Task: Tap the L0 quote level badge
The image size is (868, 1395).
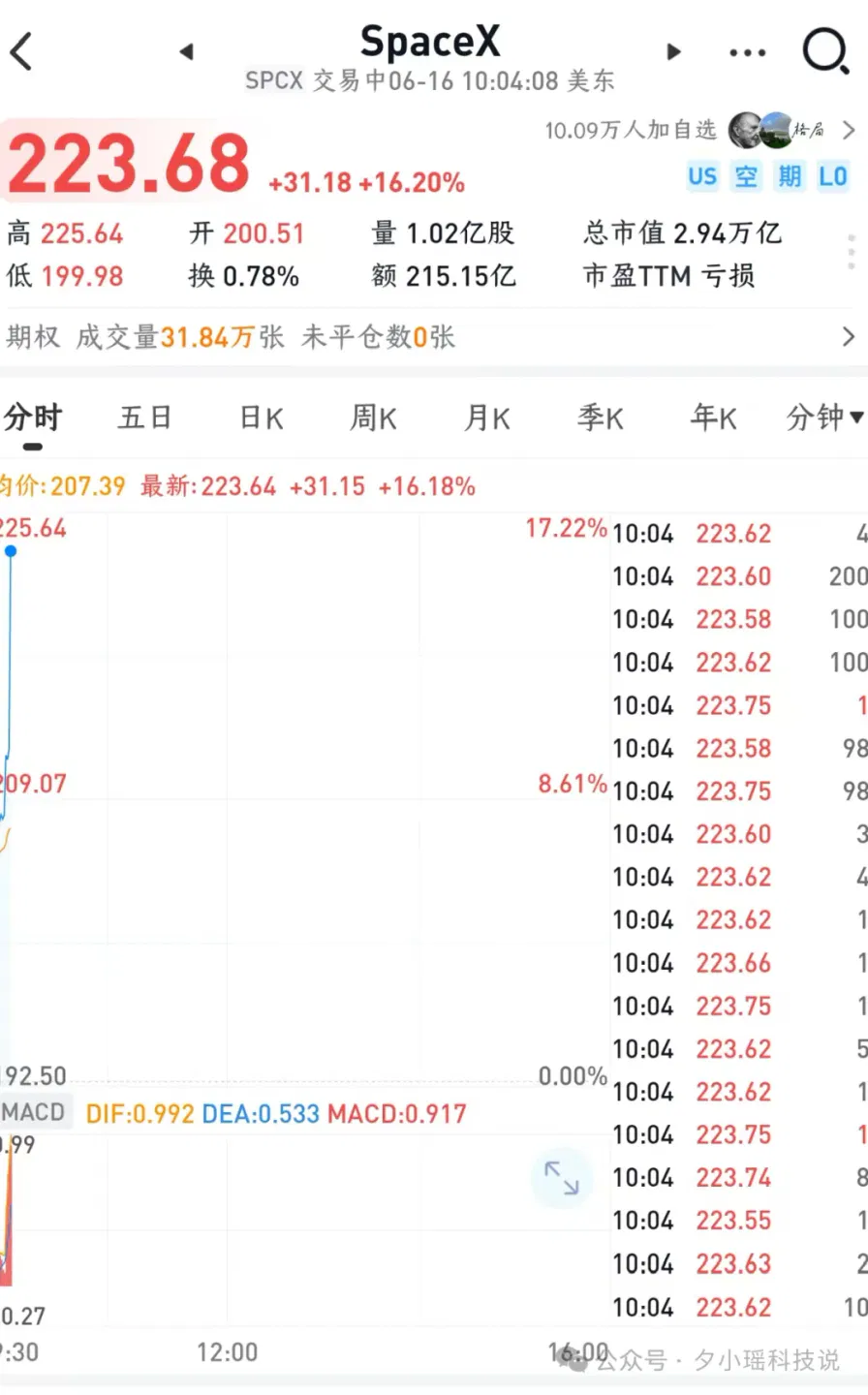Action: coord(833,176)
